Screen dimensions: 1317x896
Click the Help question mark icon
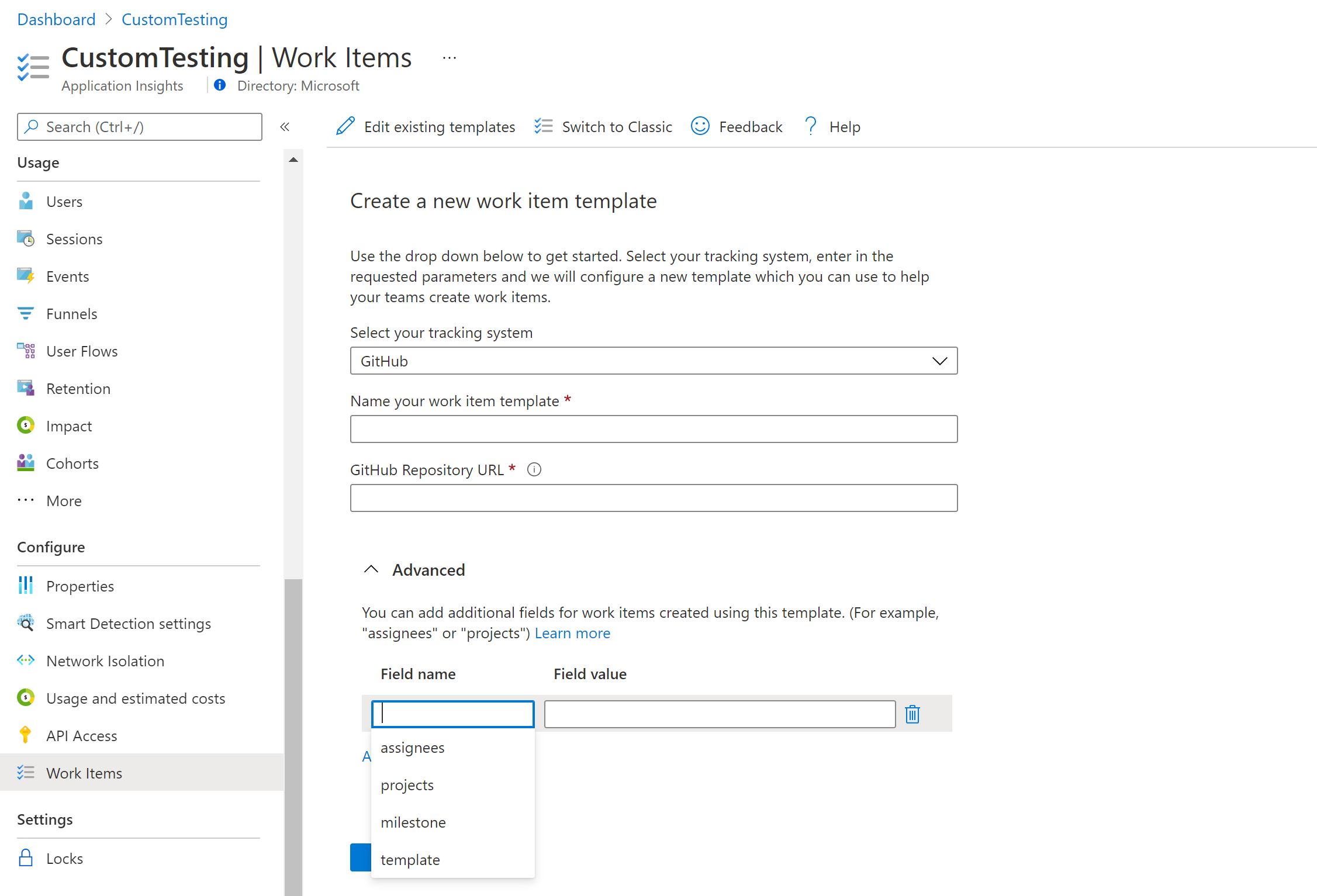pyautogui.click(x=811, y=126)
